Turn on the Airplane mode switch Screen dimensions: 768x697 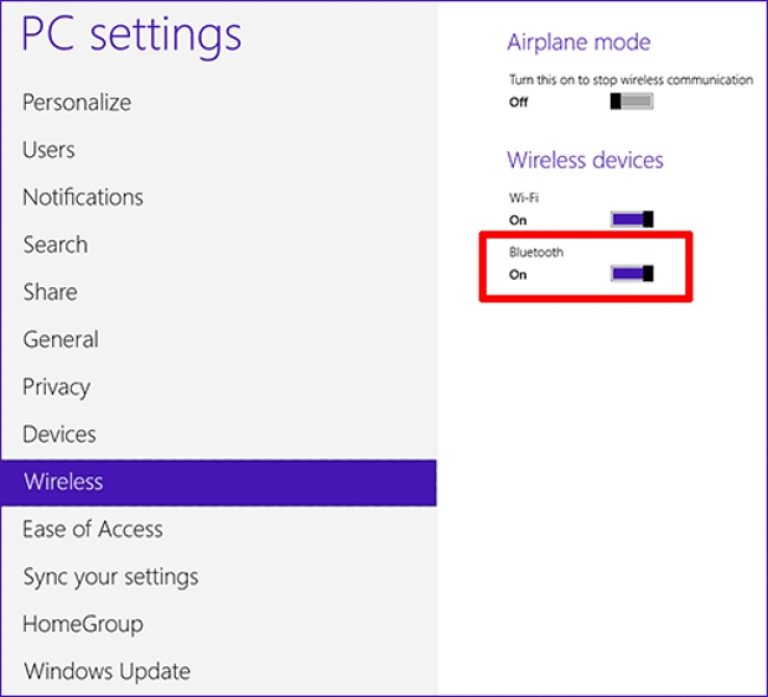click(632, 102)
